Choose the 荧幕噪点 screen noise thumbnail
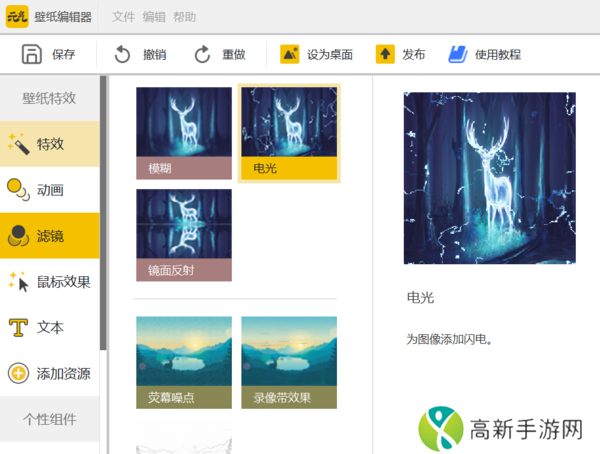 184,363
